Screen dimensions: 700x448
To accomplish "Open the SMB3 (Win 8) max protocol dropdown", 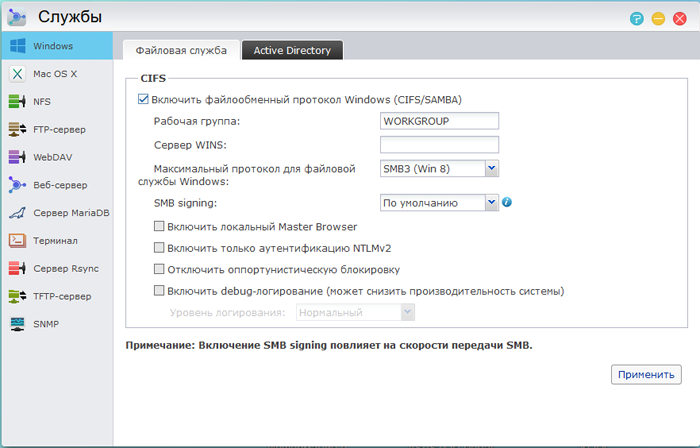I will coord(439,169).
